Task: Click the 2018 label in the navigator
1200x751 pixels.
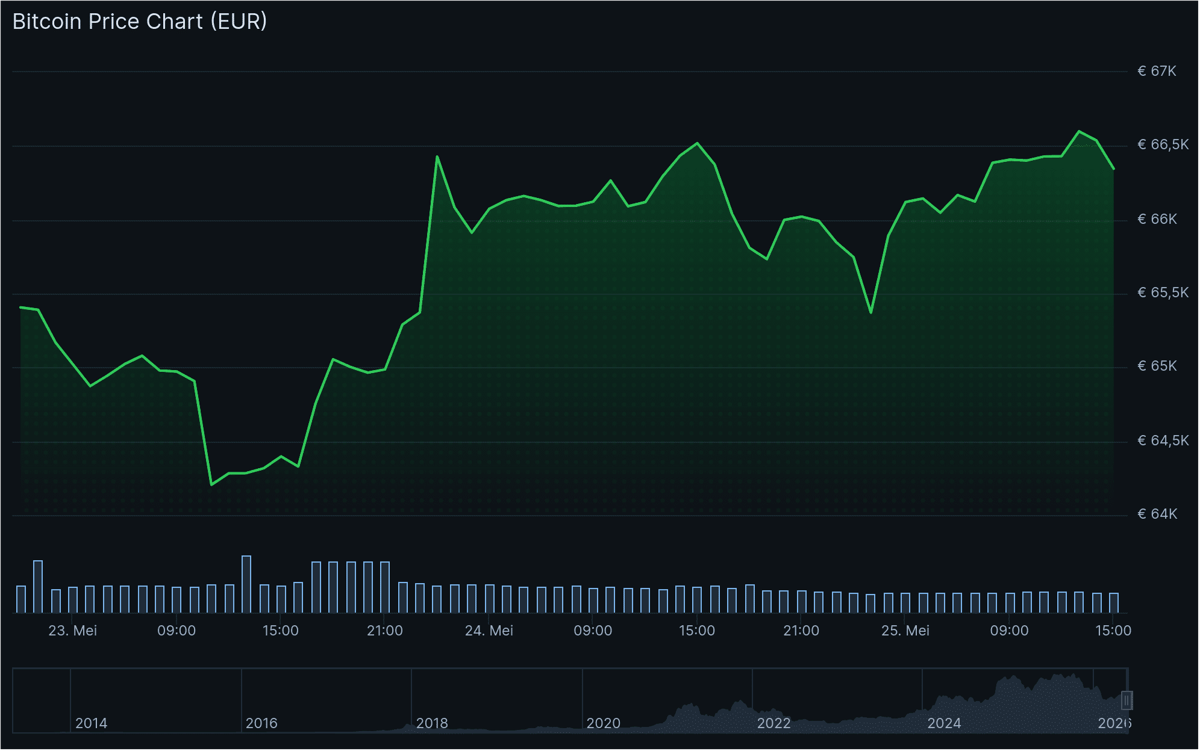Action: click(432, 723)
